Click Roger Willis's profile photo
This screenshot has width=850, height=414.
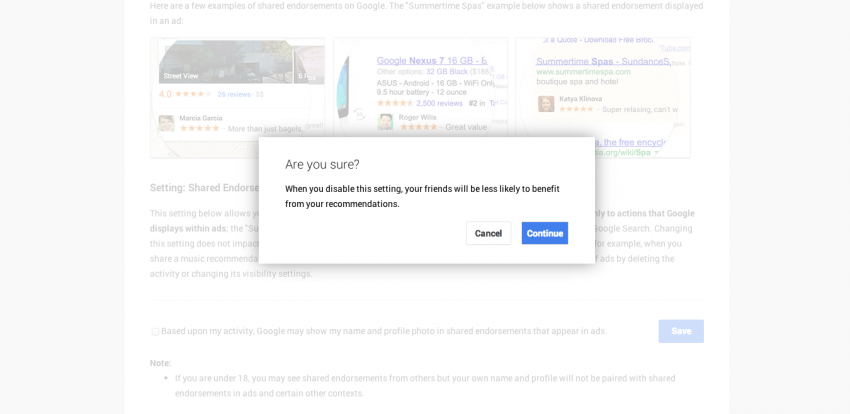point(385,122)
